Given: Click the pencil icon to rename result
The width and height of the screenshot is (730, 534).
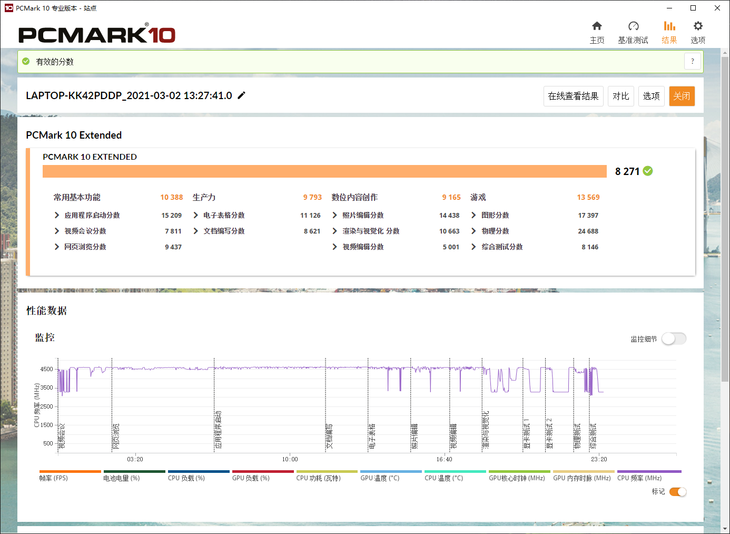Looking at the screenshot, I should pyautogui.click(x=241, y=96).
